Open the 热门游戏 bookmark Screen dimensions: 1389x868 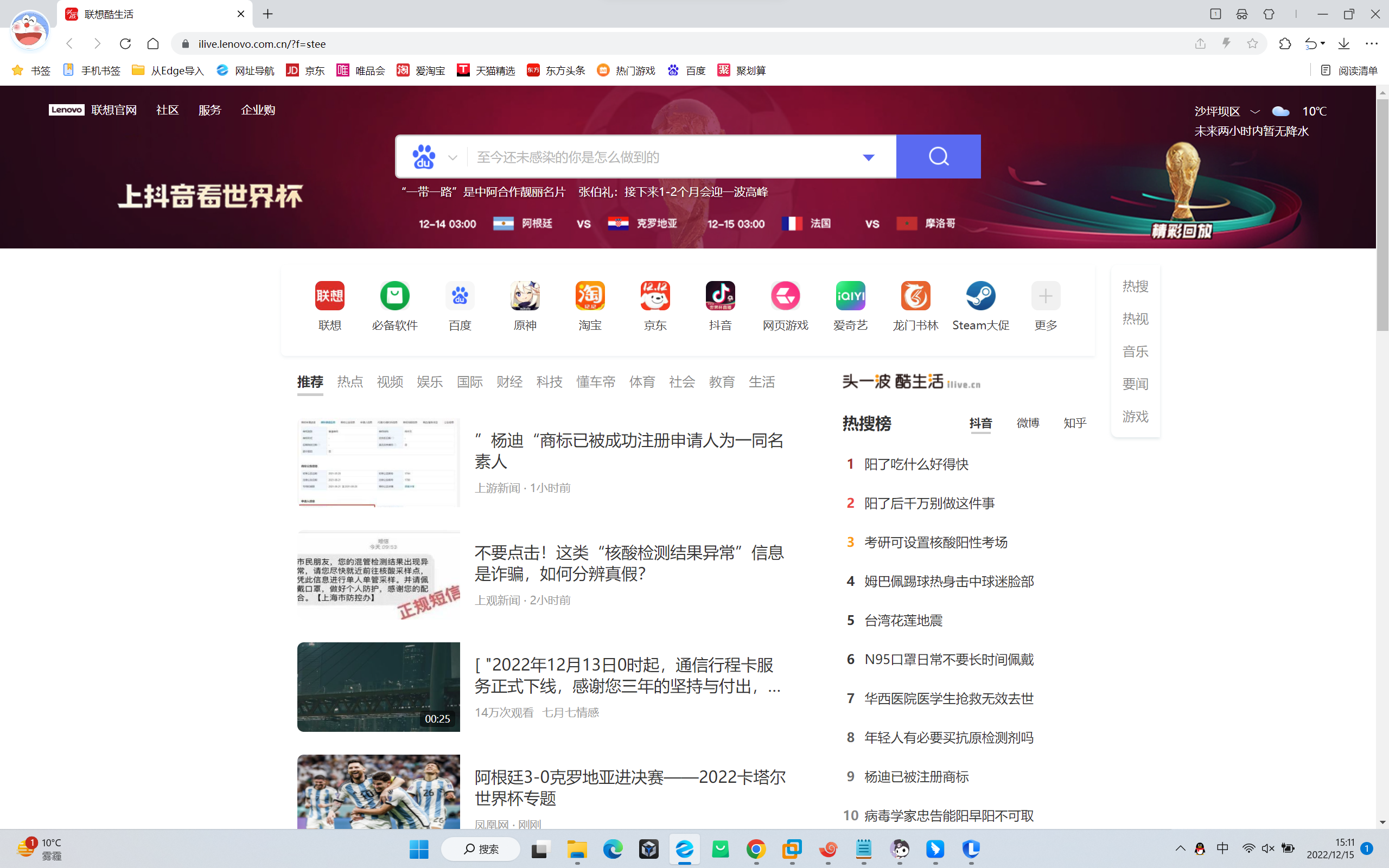pyautogui.click(x=626, y=71)
